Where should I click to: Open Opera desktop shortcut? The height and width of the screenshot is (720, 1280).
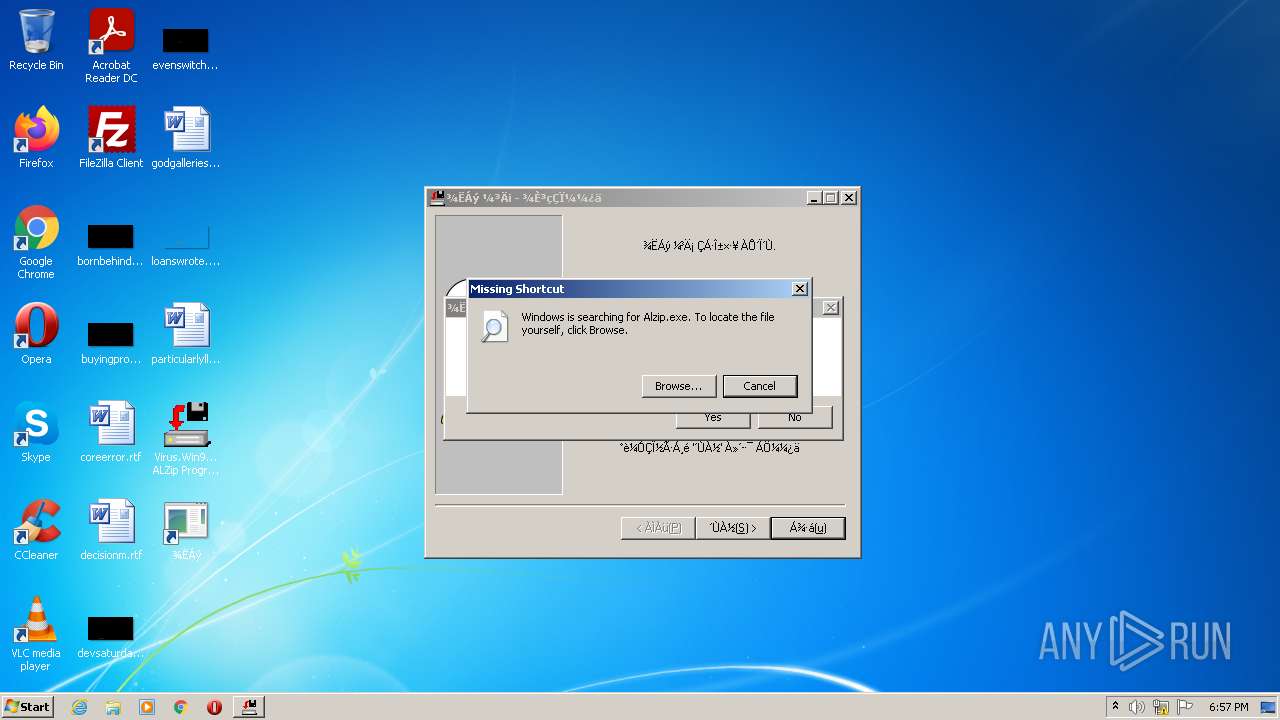pyautogui.click(x=36, y=334)
